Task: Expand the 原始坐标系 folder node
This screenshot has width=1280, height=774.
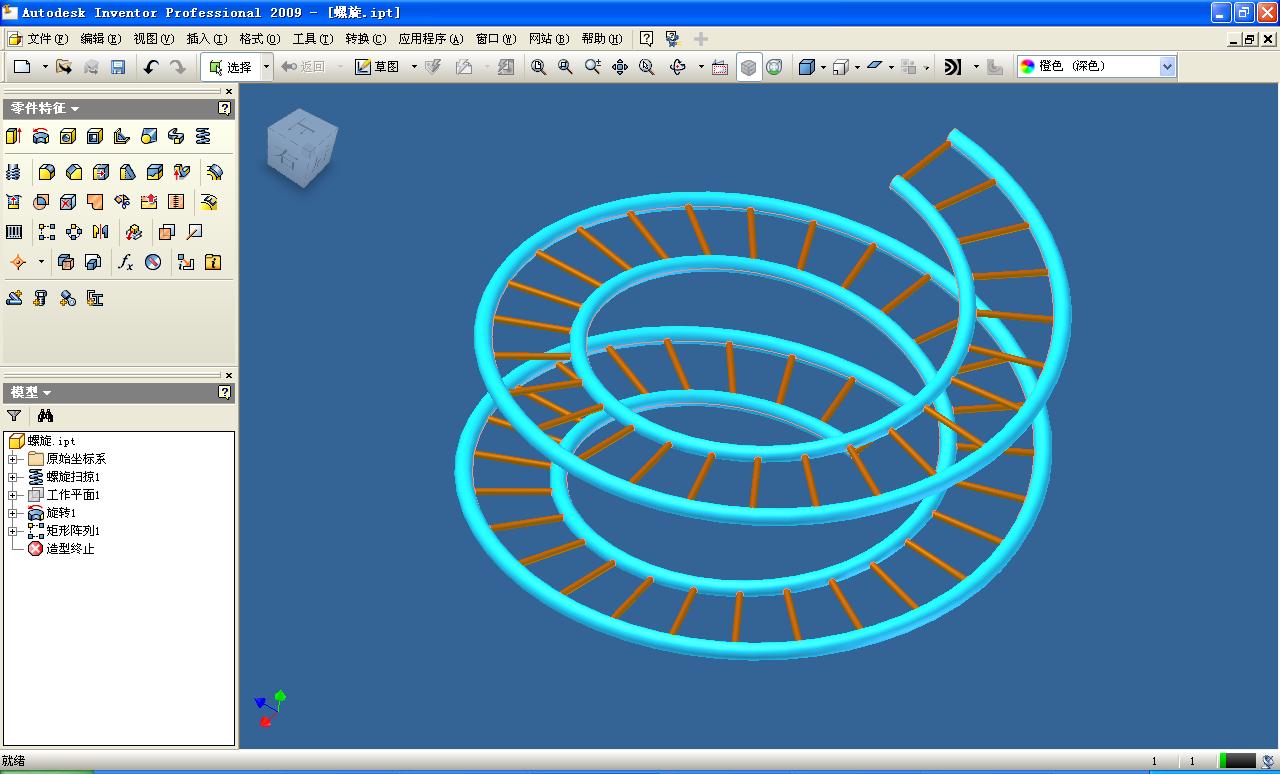Action: (x=13, y=459)
